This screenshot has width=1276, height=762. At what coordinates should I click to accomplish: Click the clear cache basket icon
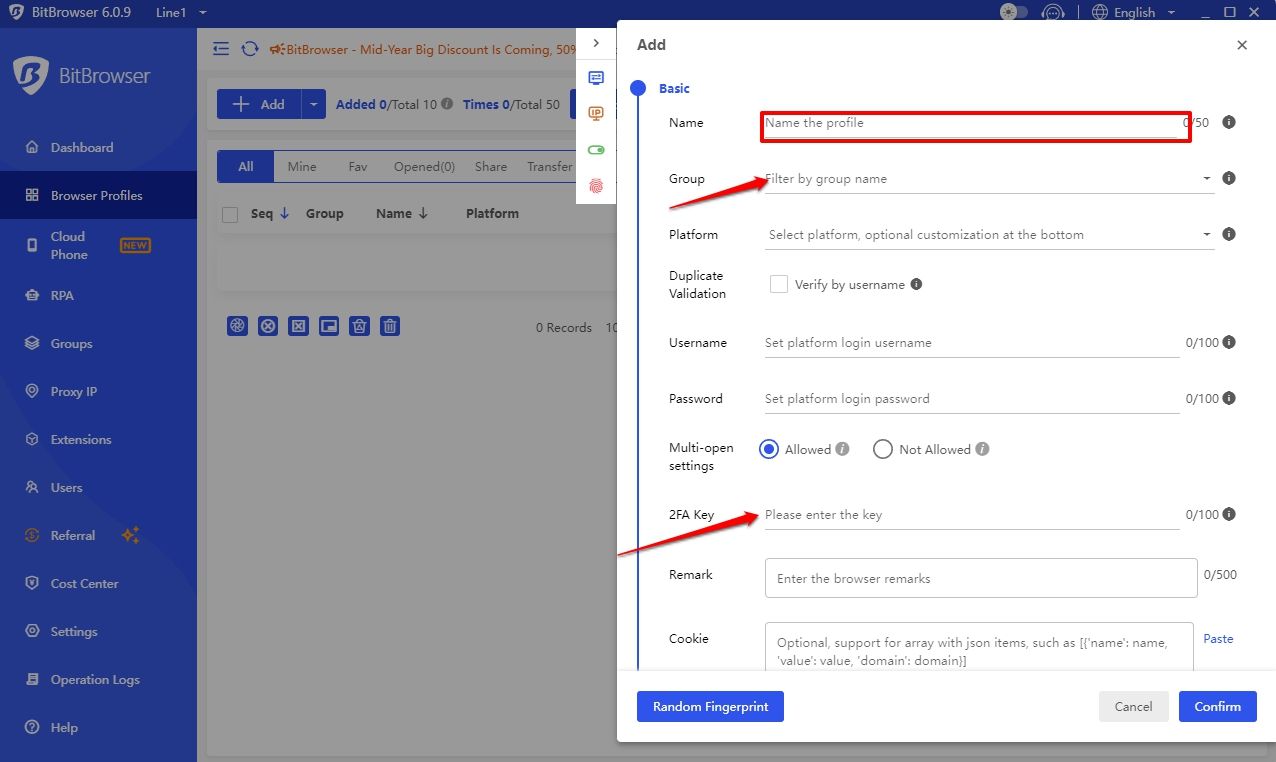(360, 326)
